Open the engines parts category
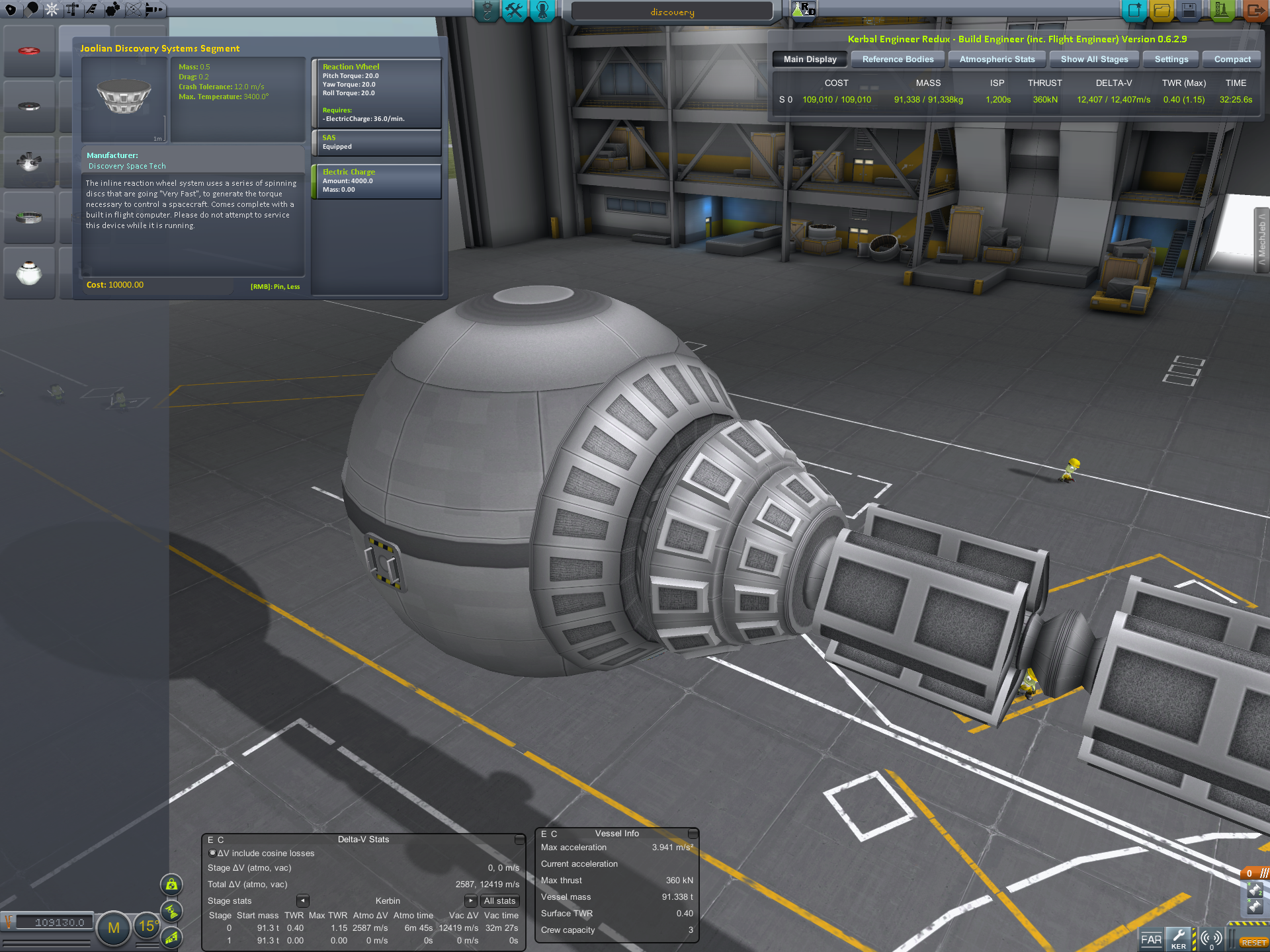Screen dimensions: 1270x952 click(52, 9)
